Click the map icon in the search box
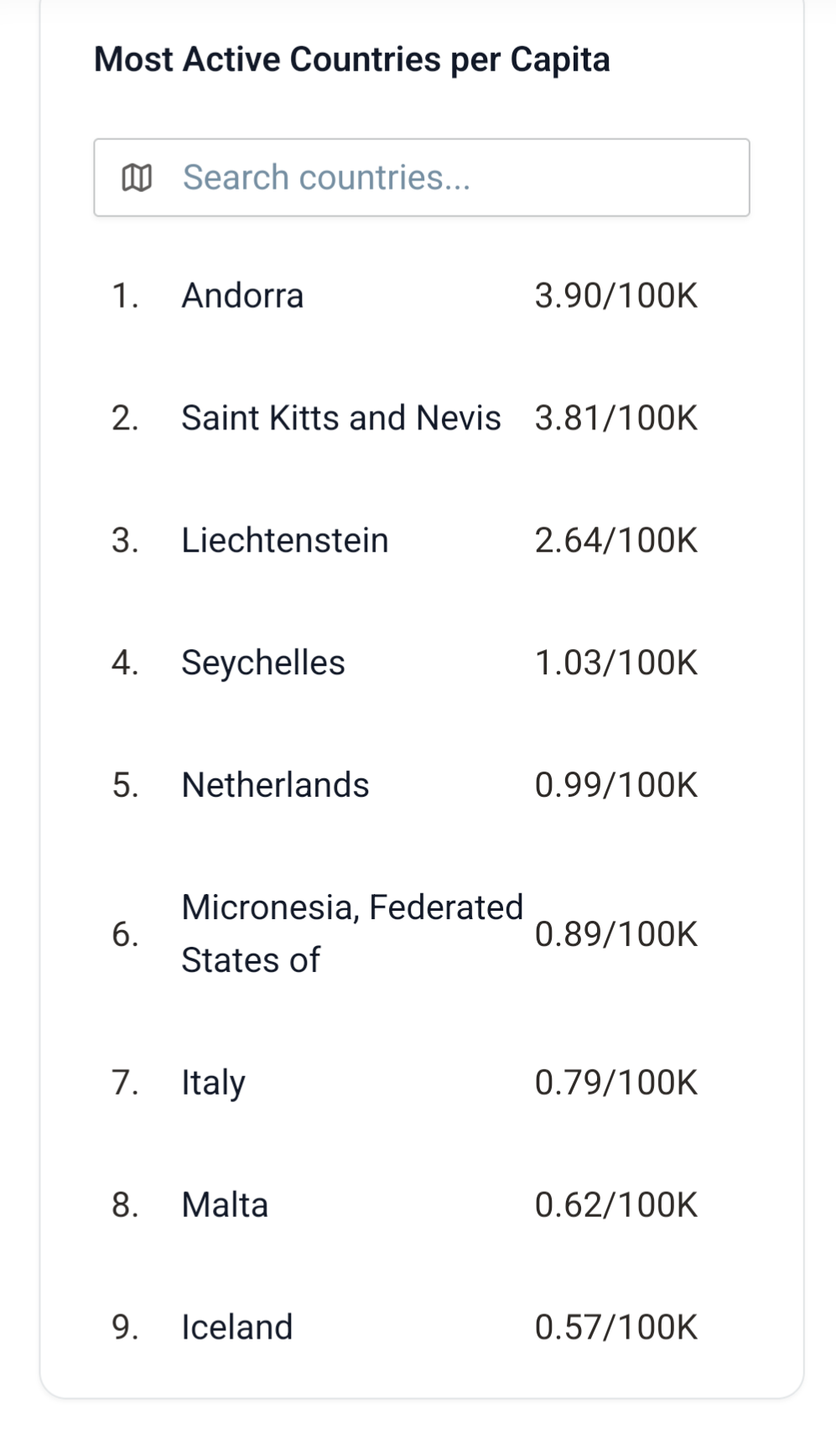This screenshot has width=836, height=1456. click(137, 178)
